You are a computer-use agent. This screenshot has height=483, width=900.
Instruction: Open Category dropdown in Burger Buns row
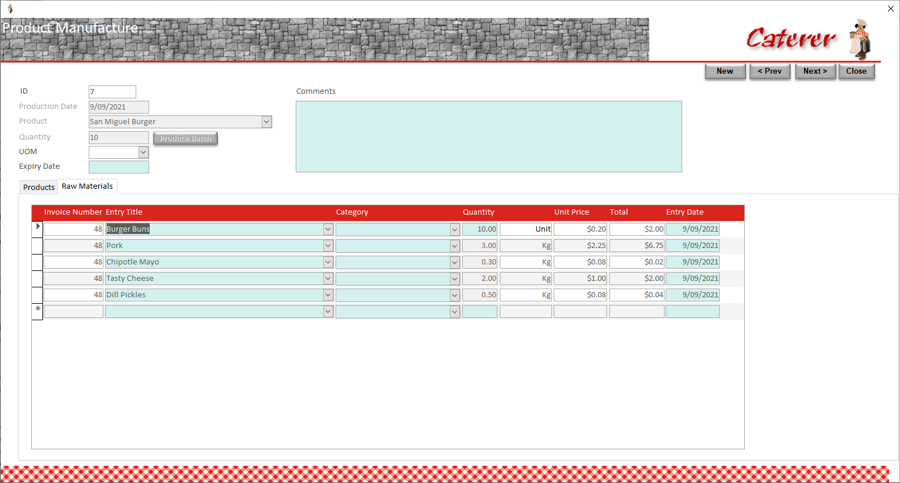click(455, 229)
